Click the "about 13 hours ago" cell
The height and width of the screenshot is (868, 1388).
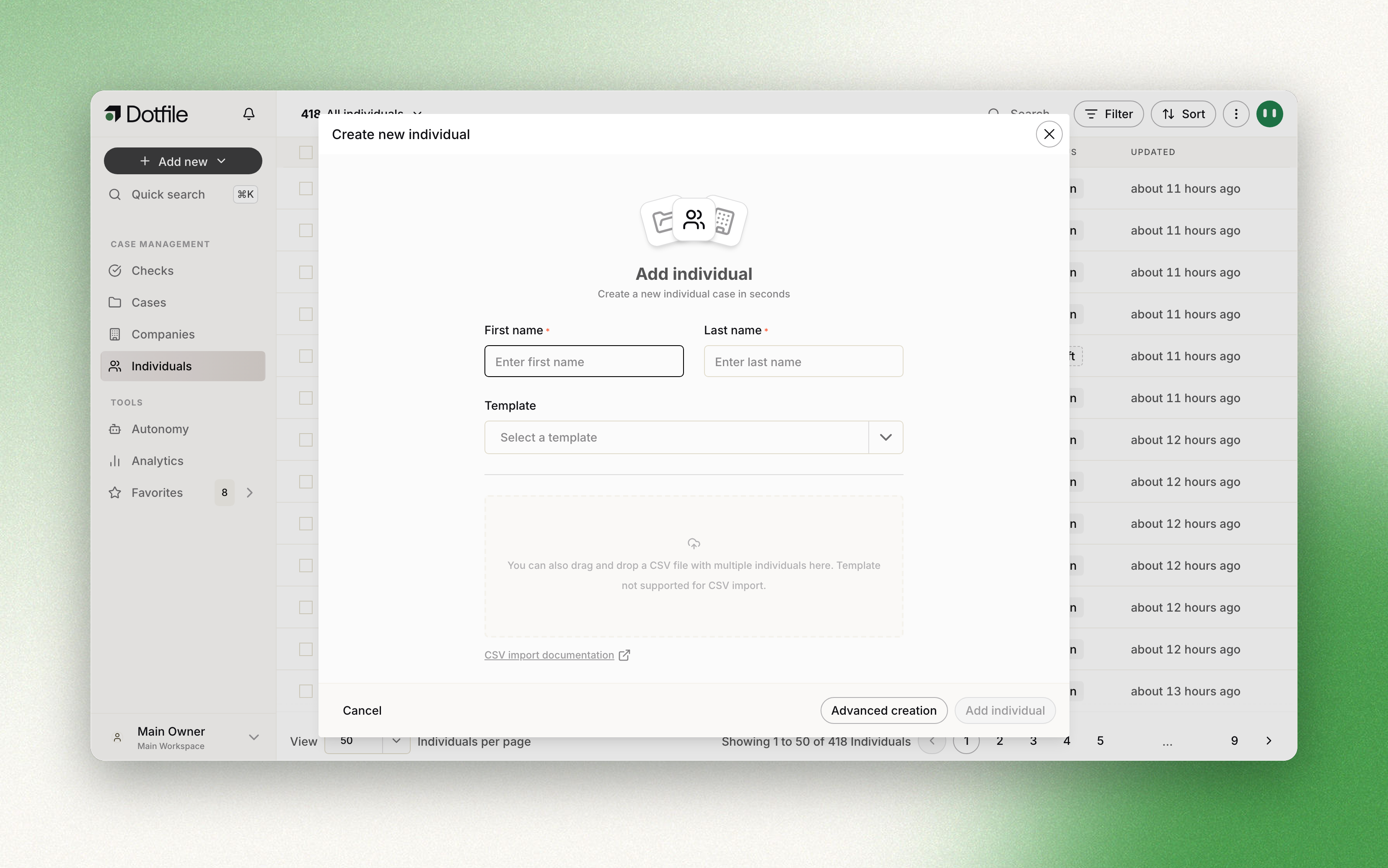[1185, 691]
